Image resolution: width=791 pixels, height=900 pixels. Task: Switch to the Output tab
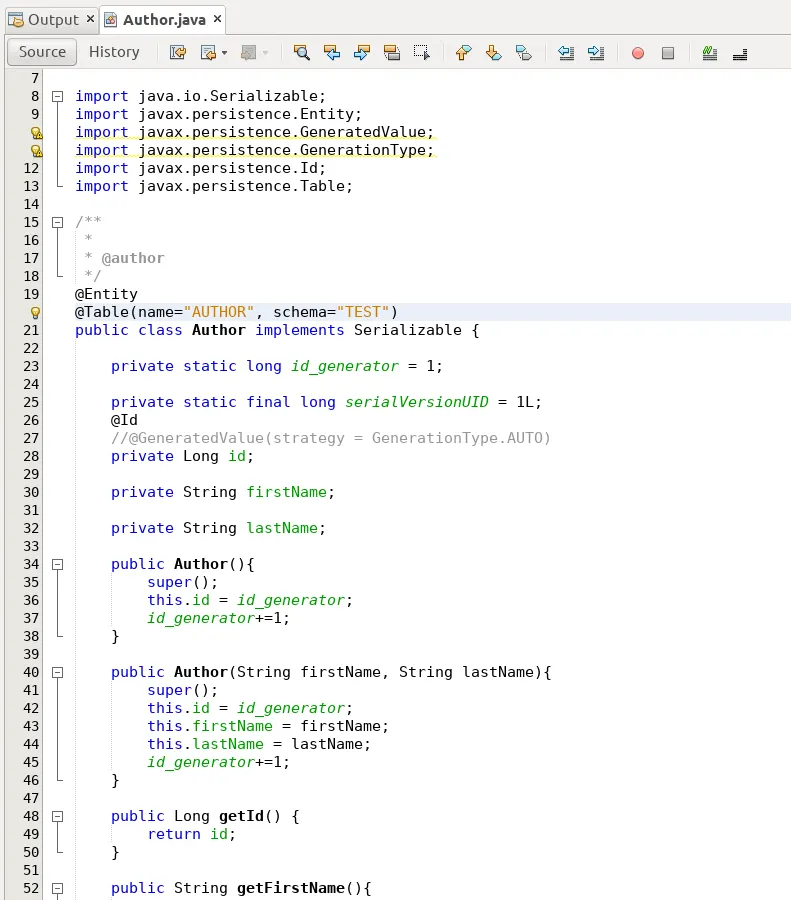pyautogui.click(x=53, y=20)
